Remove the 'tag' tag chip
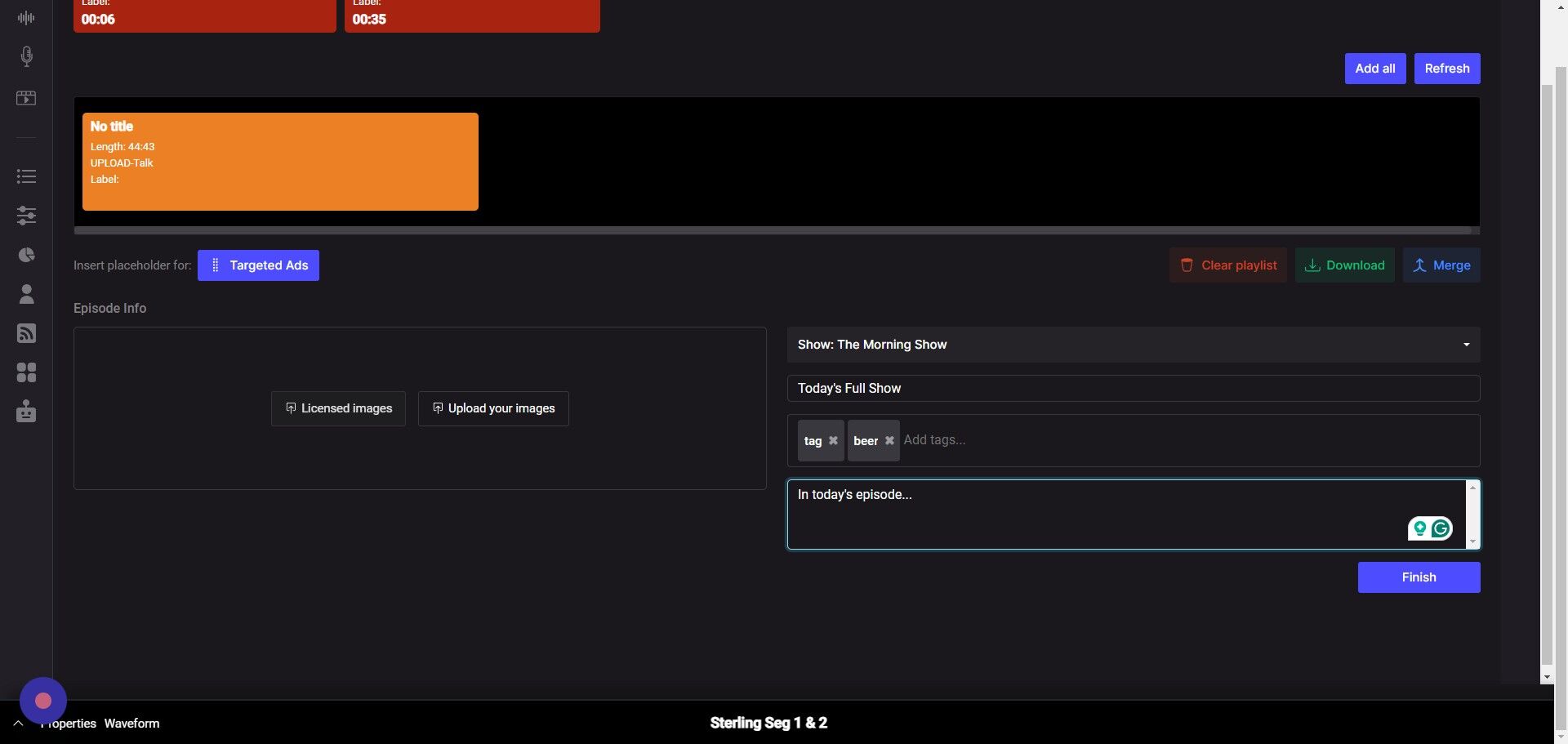This screenshot has height=744, width=1568. point(833,441)
